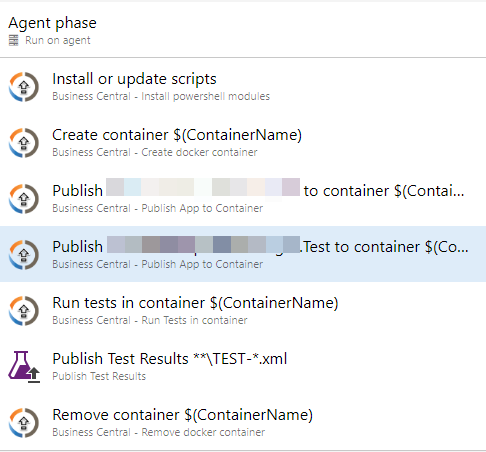Click the Run on agent server icon
The width and height of the screenshot is (486, 452).
click(14, 40)
